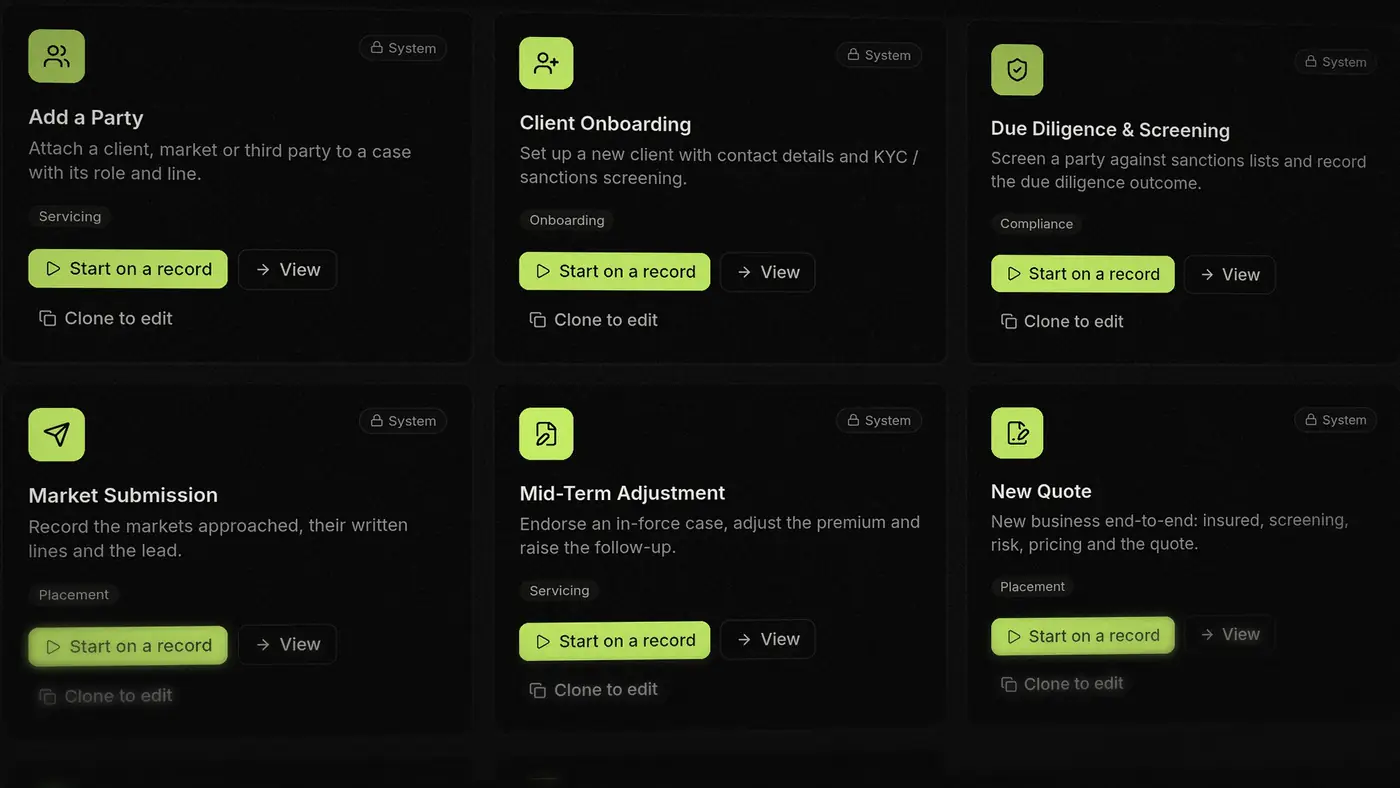Clone Client Onboarding to edit

(x=593, y=320)
